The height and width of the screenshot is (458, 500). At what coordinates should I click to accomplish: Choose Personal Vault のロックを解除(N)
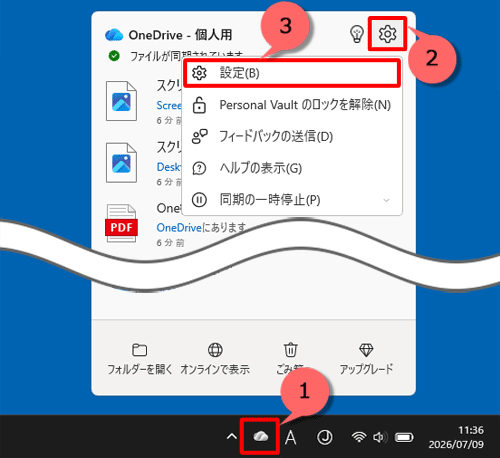tap(292, 105)
